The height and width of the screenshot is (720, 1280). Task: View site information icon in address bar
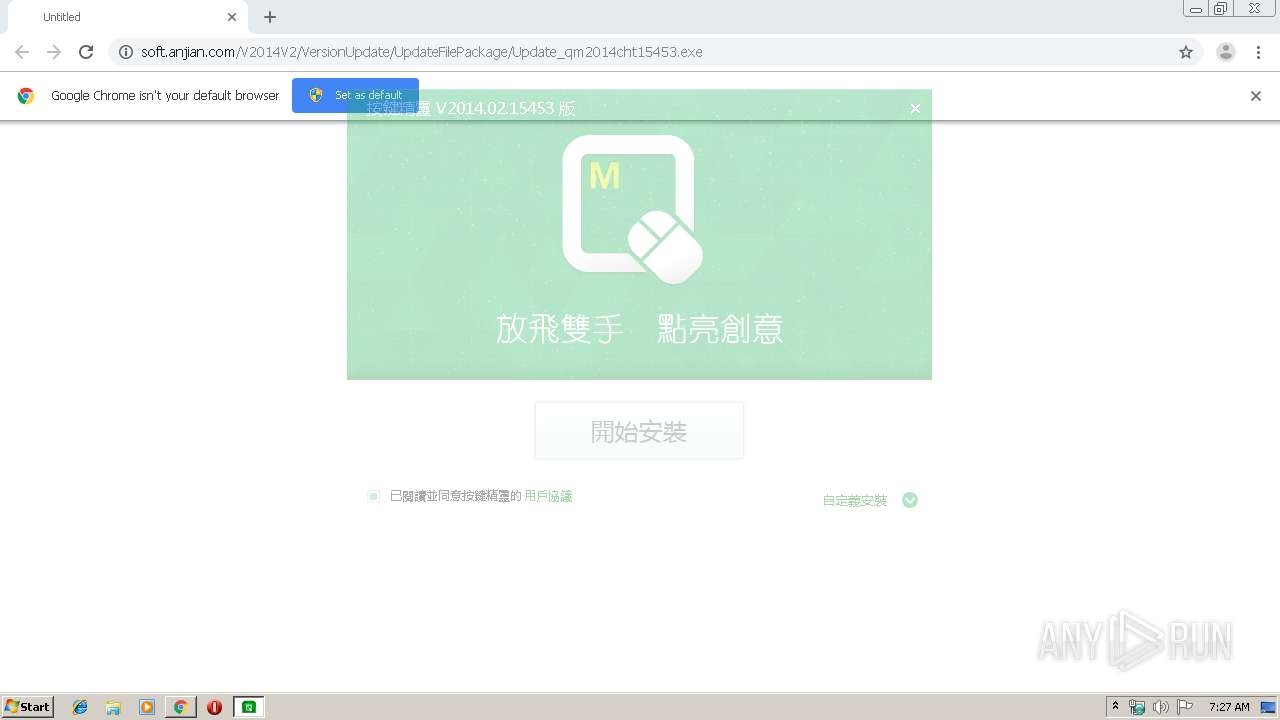(126, 52)
